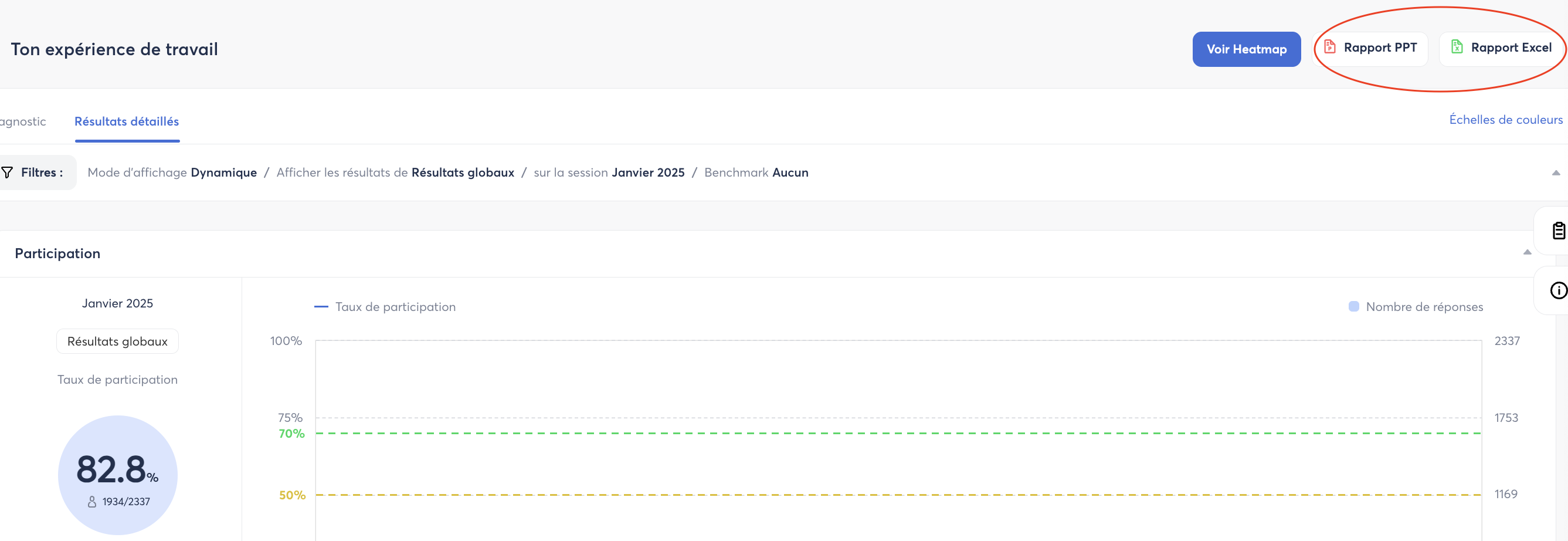Click the Résultats globaux chip
1568x541 pixels.
(117, 341)
